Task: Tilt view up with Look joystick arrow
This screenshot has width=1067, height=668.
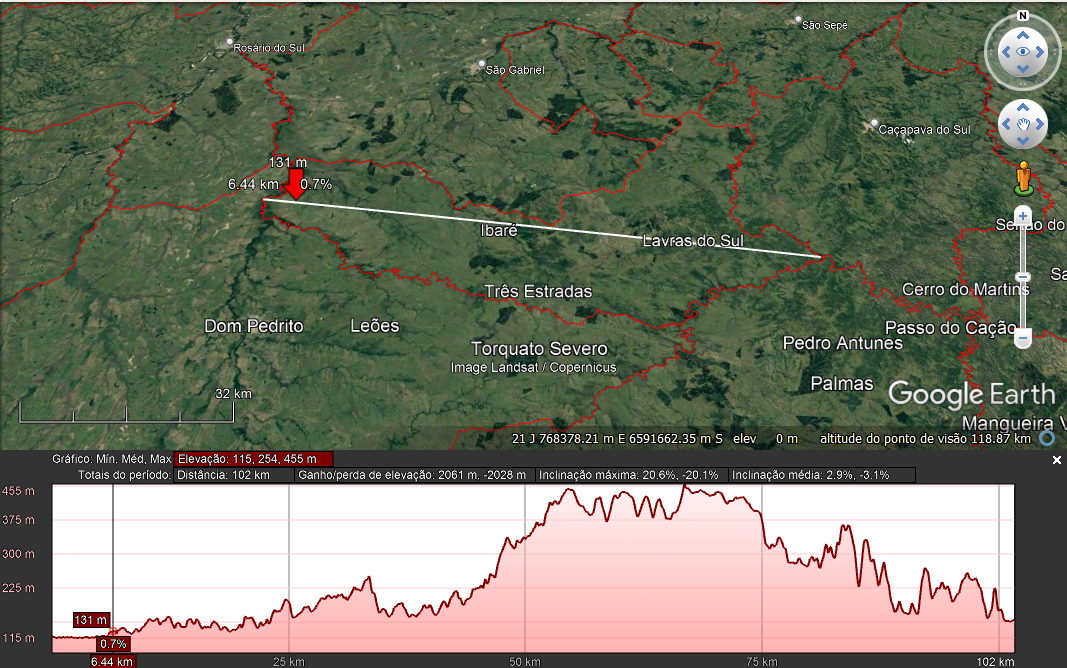Action: pyautogui.click(x=1022, y=33)
